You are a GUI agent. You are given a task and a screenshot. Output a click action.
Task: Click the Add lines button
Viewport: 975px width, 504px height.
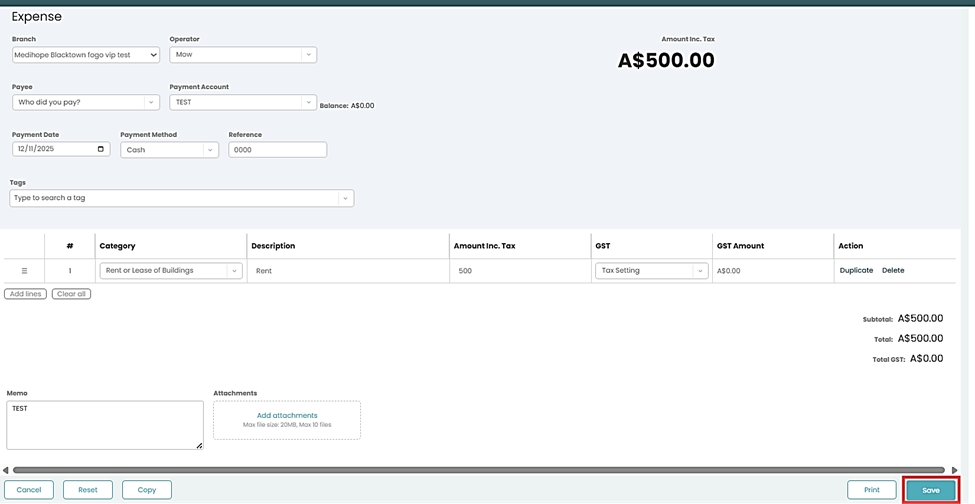[25, 294]
